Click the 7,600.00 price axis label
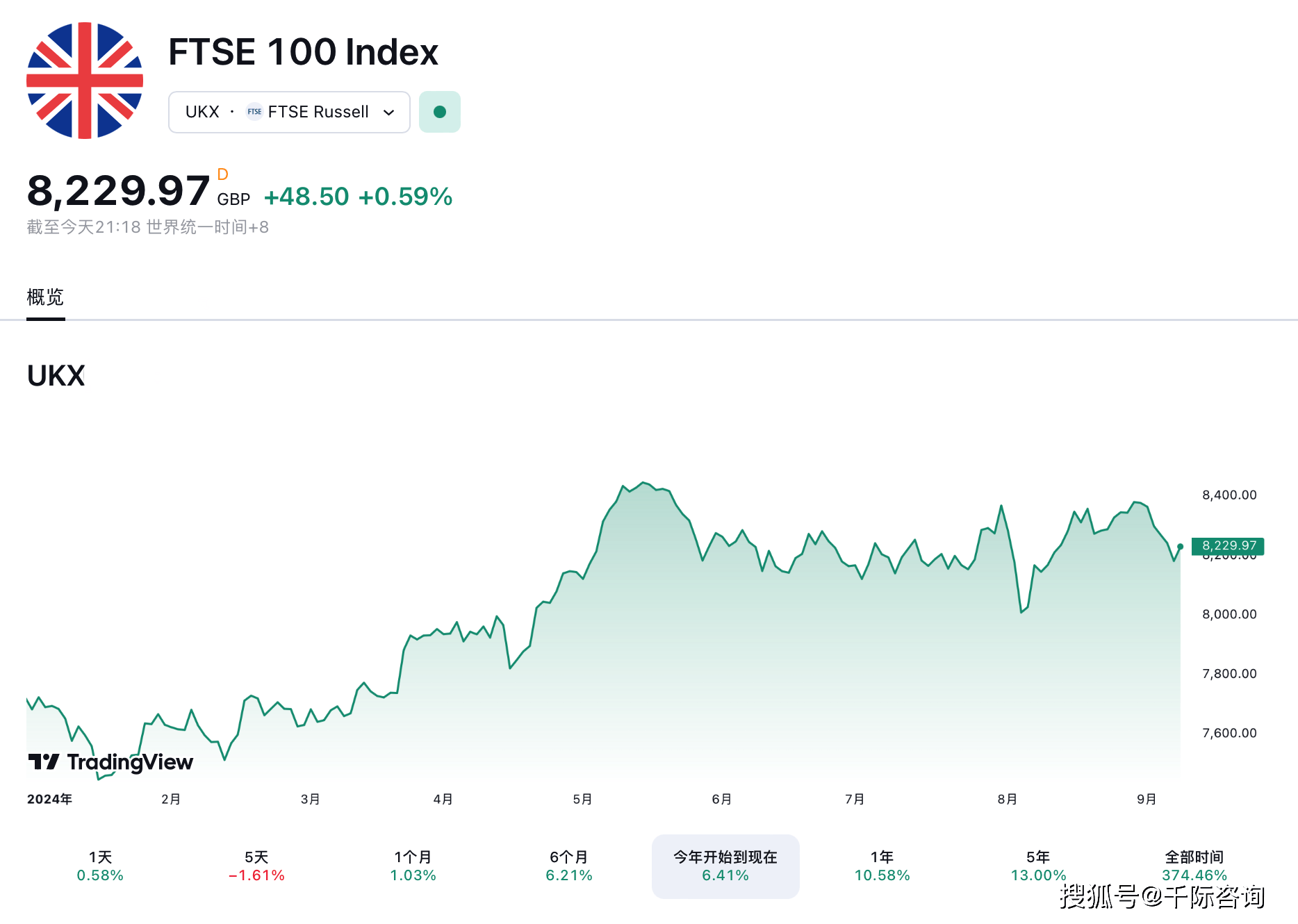This screenshot has width=1298, height=924. pos(1229,733)
